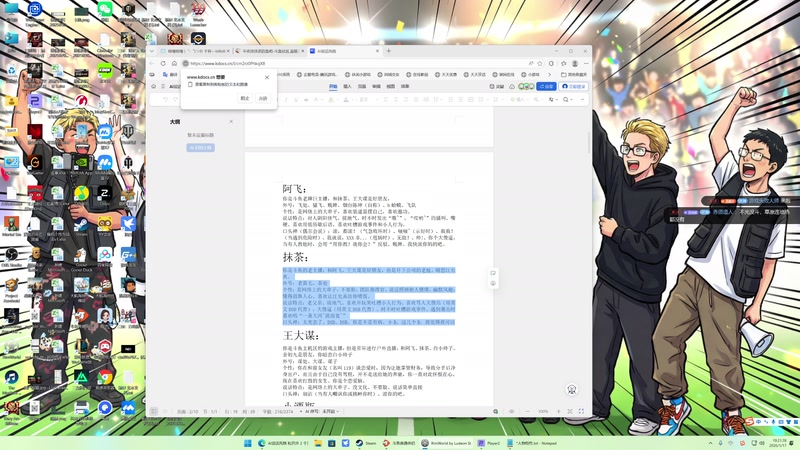The width and height of the screenshot is (800, 450).
Task: Click the 王大谋： heading in document
Action: tap(301, 335)
